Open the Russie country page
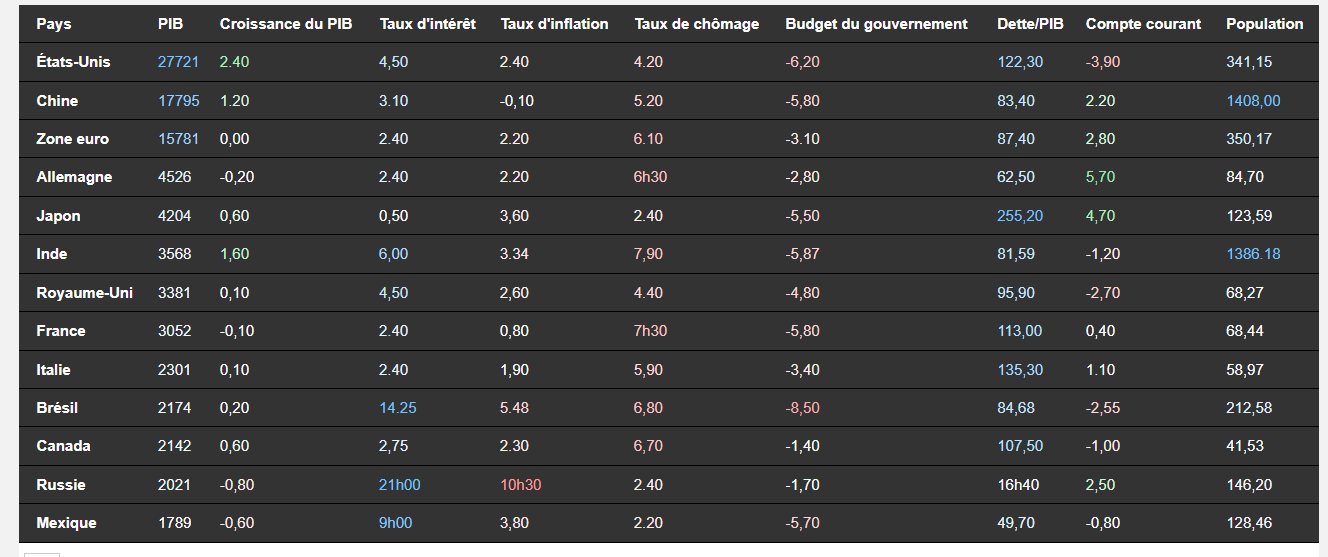Image resolution: width=1328 pixels, height=557 pixels. (x=61, y=485)
